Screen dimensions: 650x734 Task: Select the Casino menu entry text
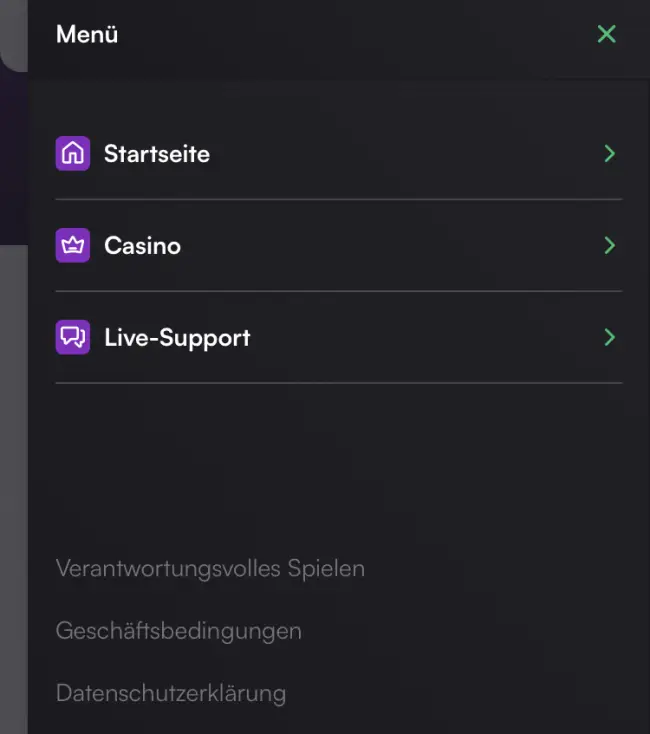coord(142,246)
